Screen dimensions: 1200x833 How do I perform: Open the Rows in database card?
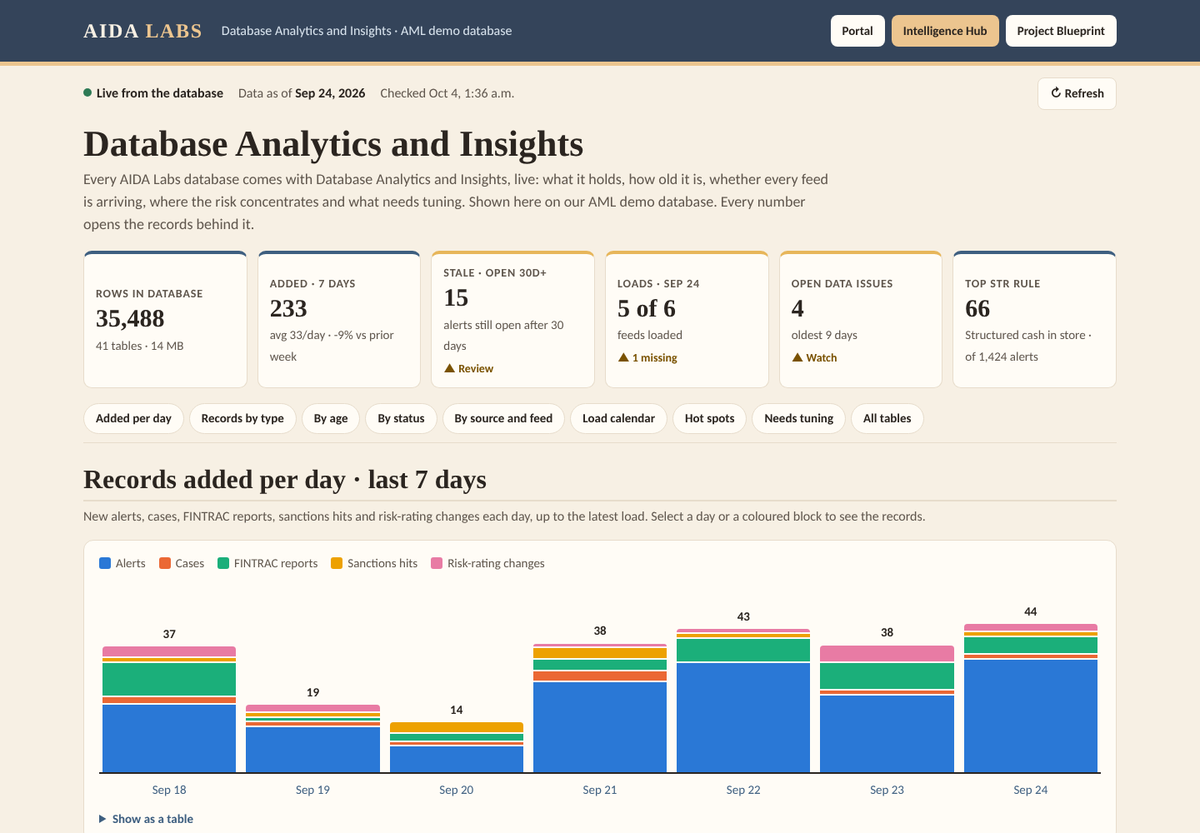[165, 319]
